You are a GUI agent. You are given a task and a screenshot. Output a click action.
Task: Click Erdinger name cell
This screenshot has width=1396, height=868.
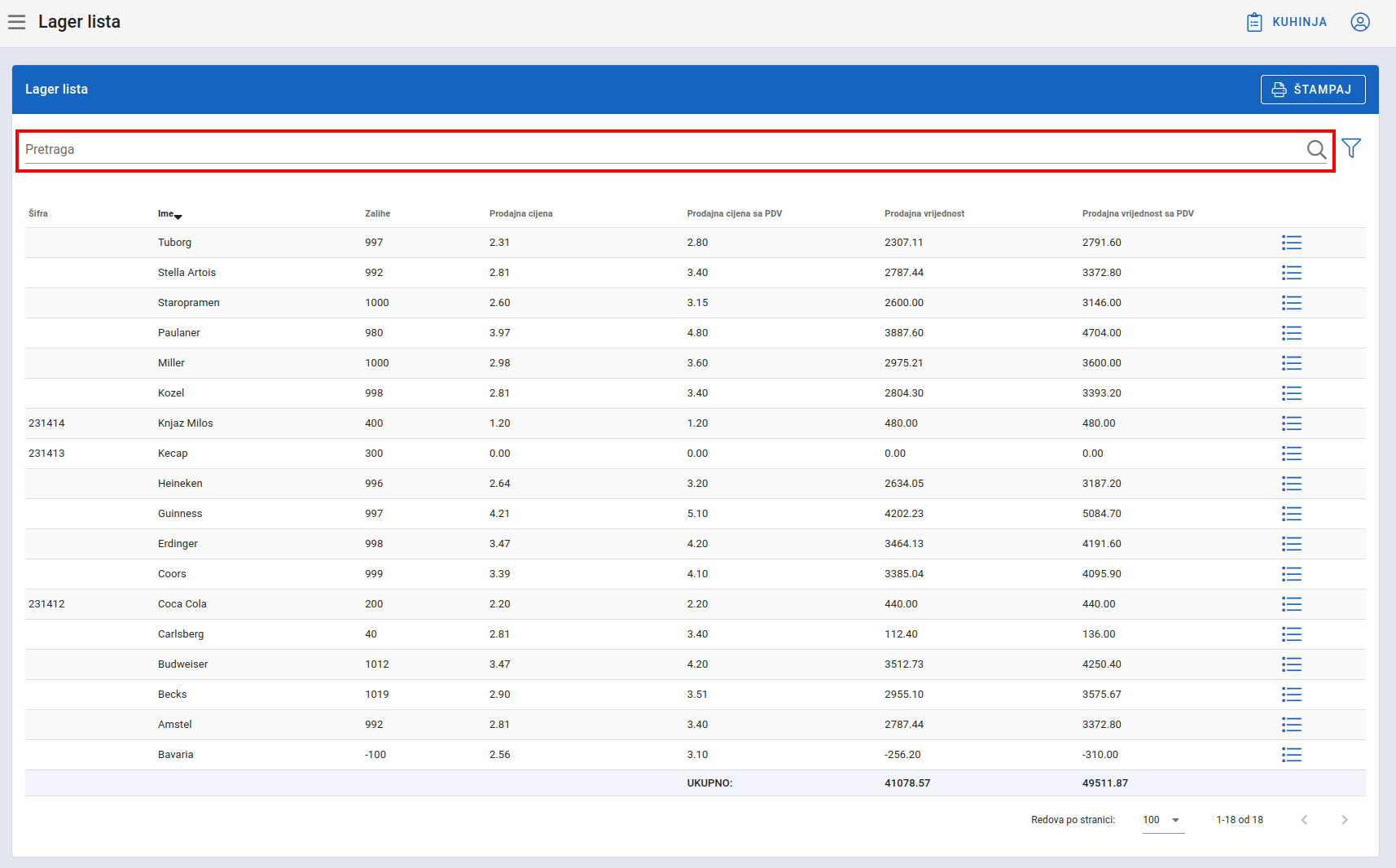(178, 544)
